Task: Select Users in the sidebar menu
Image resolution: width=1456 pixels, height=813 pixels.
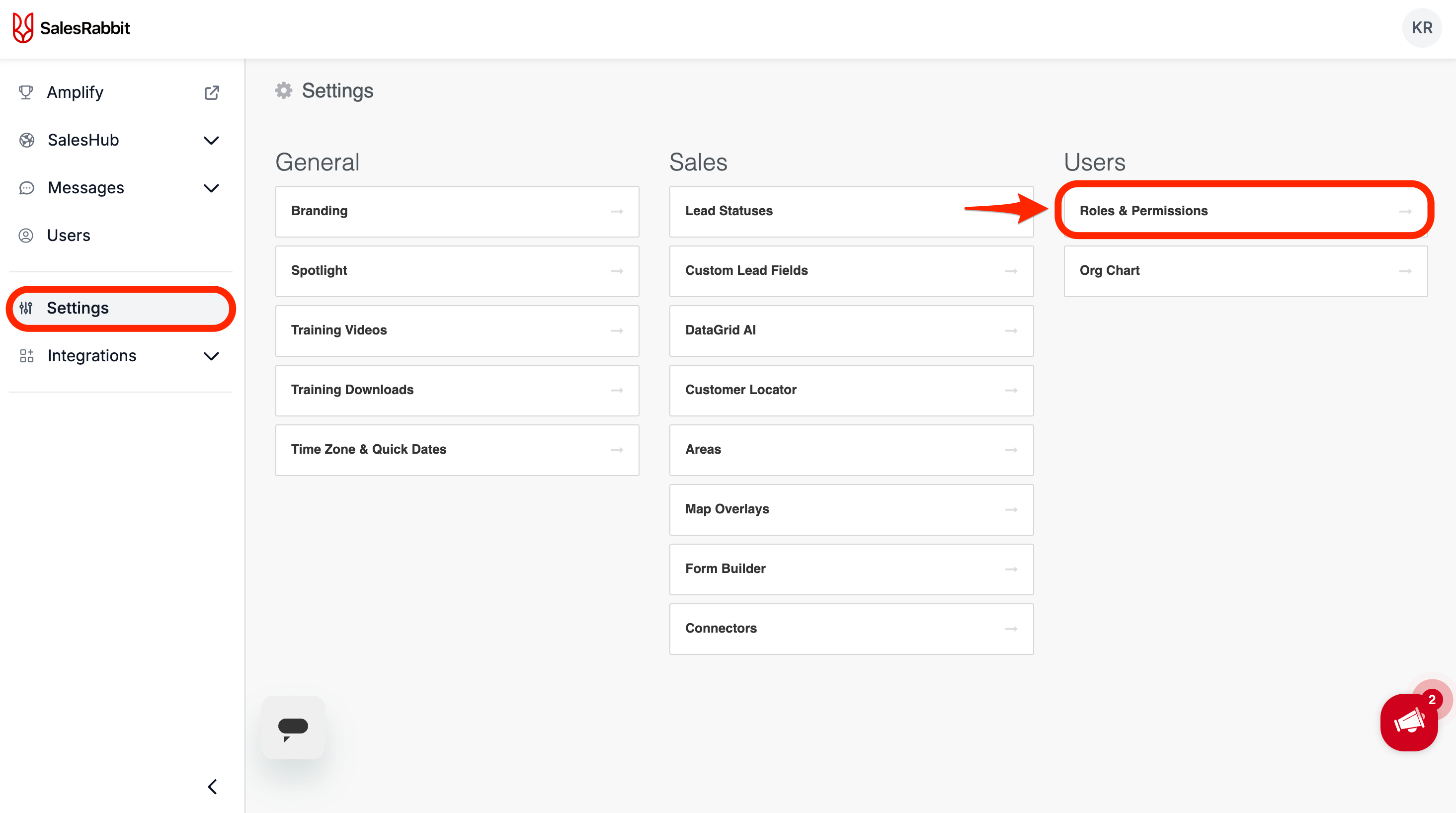Action: coord(69,235)
